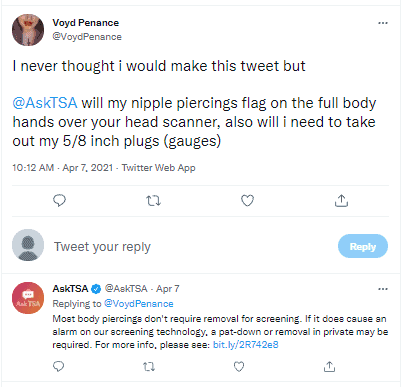Open @VoydPenance link in 'Replying to'
The image size is (405, 387).
click(x=139, y=304)
